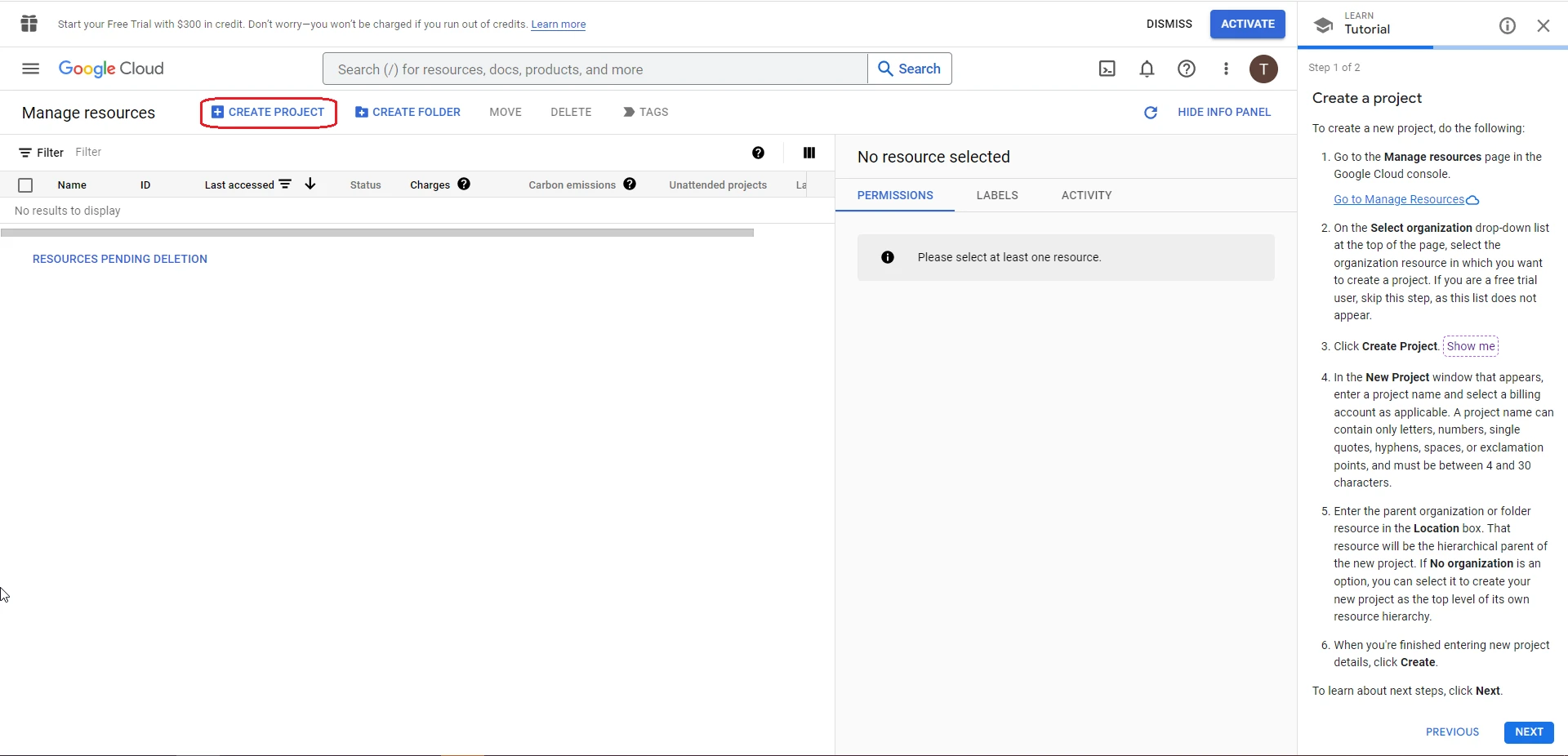Viewport: 1568px width, 756px height.
Task: Click the Learn graduation cap icon
Action: click(1324, 24)
